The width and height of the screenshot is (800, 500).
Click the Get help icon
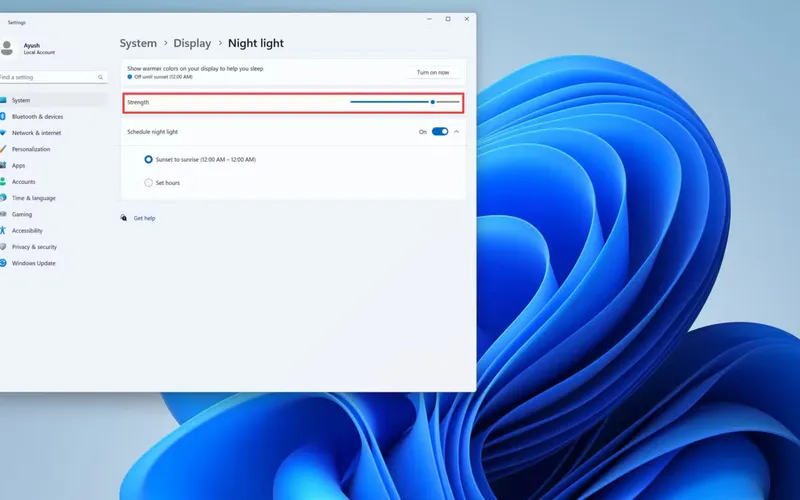coord(124,218)
